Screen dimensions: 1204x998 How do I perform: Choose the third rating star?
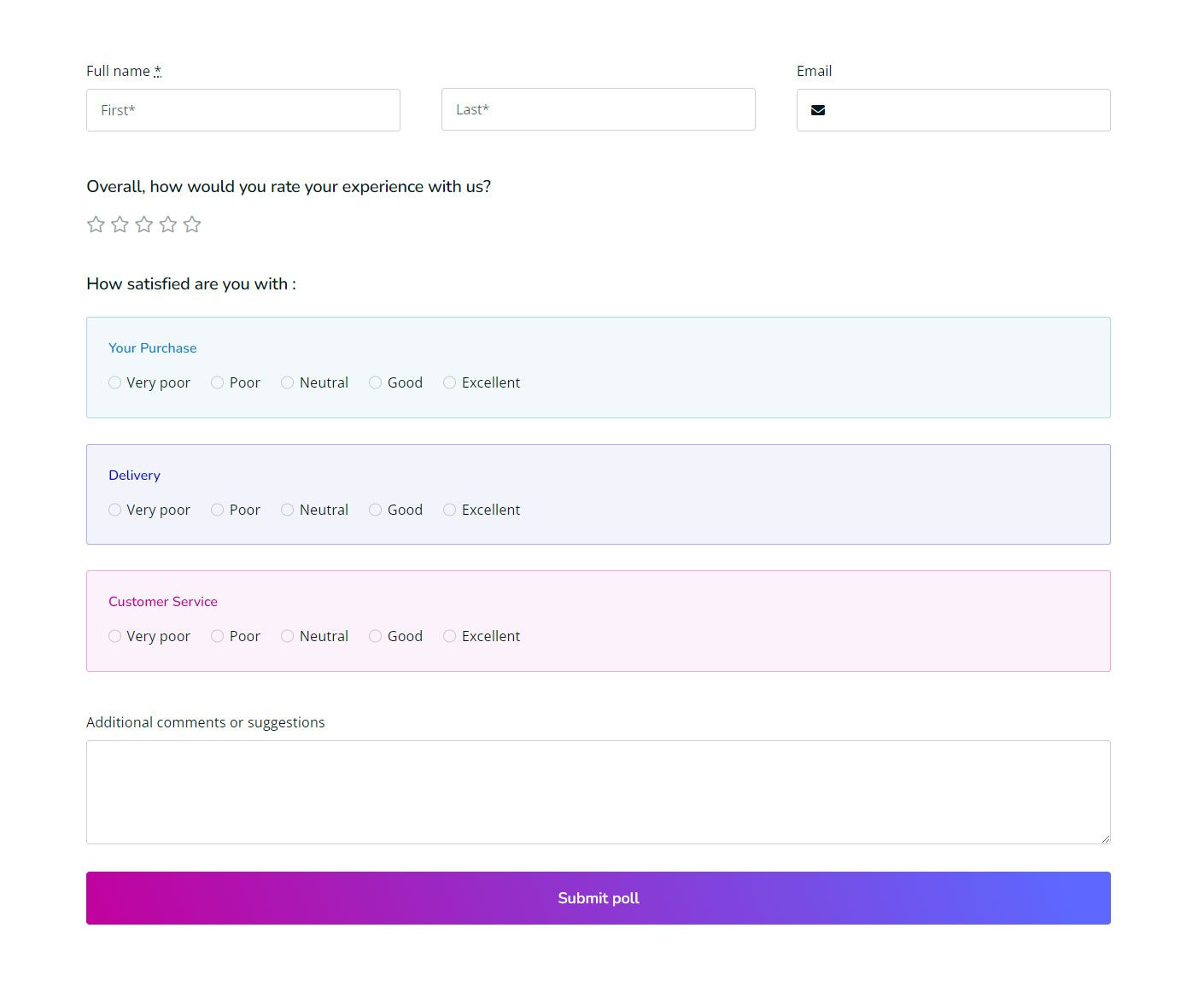(x=144, y=225)
